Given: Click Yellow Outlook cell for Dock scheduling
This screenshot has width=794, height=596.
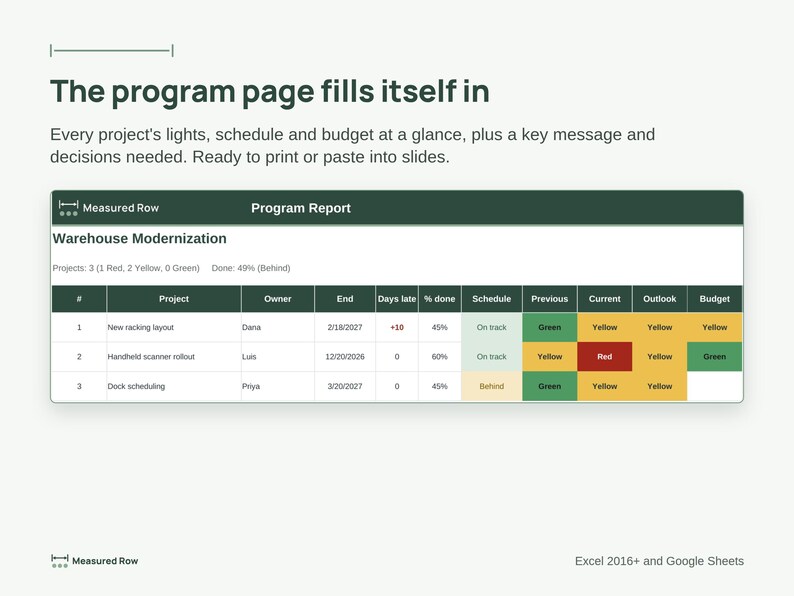Looking at the screenshot, I should click(659, 386).
